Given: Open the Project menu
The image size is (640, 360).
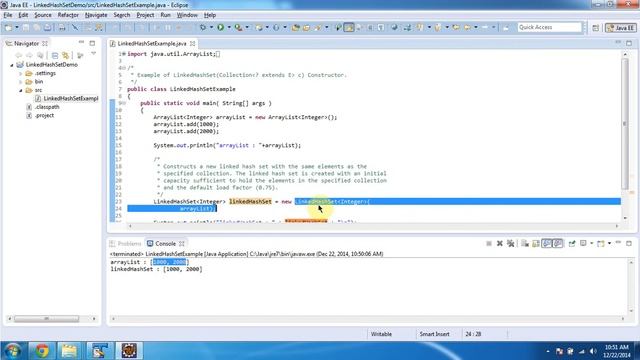Looking at the screenshot, I should click(145, 15).
